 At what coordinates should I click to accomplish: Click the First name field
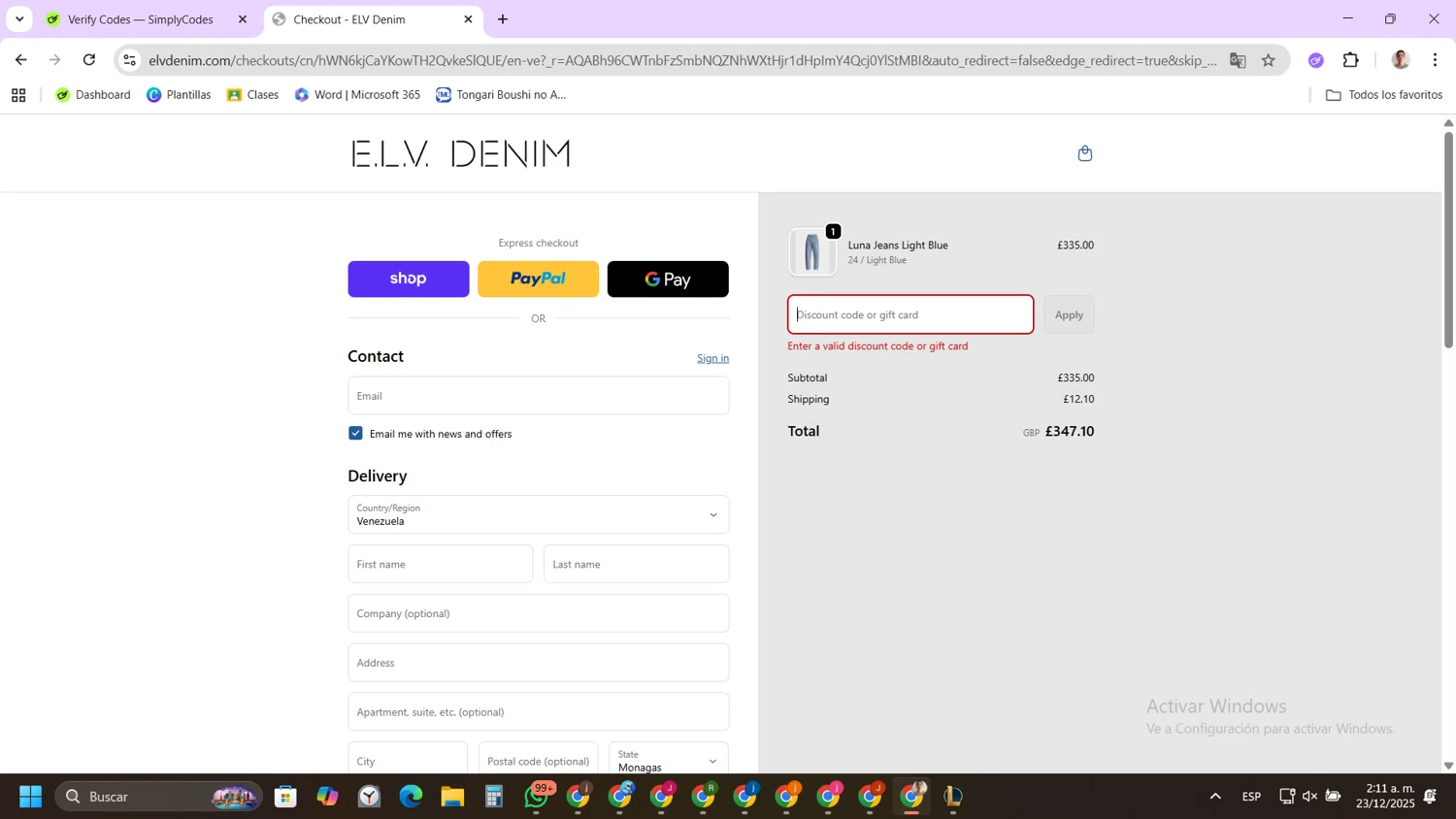441,564
